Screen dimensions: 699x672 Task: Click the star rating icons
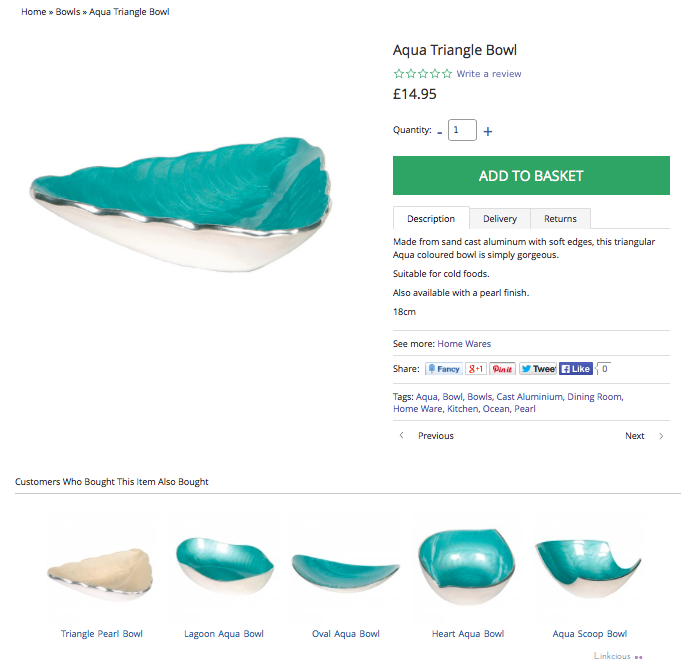point(423,74)
